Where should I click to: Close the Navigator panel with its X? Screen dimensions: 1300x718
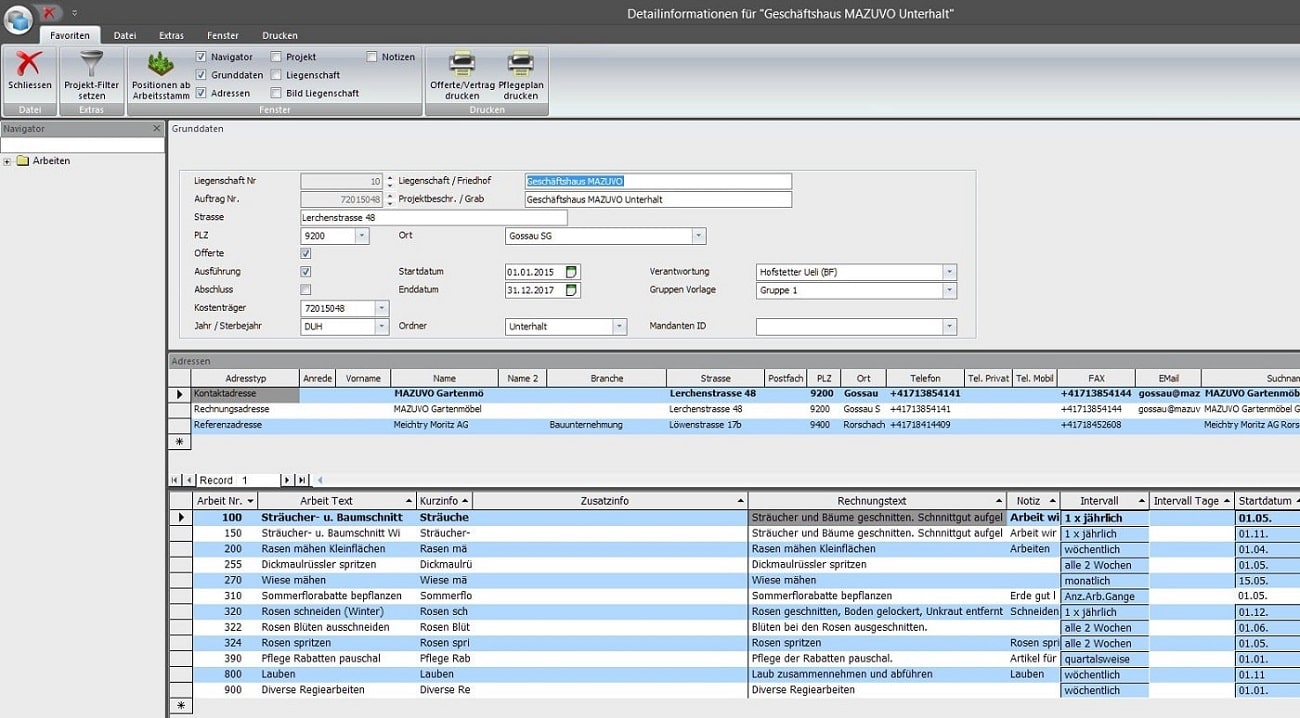[x=157, y=128]
